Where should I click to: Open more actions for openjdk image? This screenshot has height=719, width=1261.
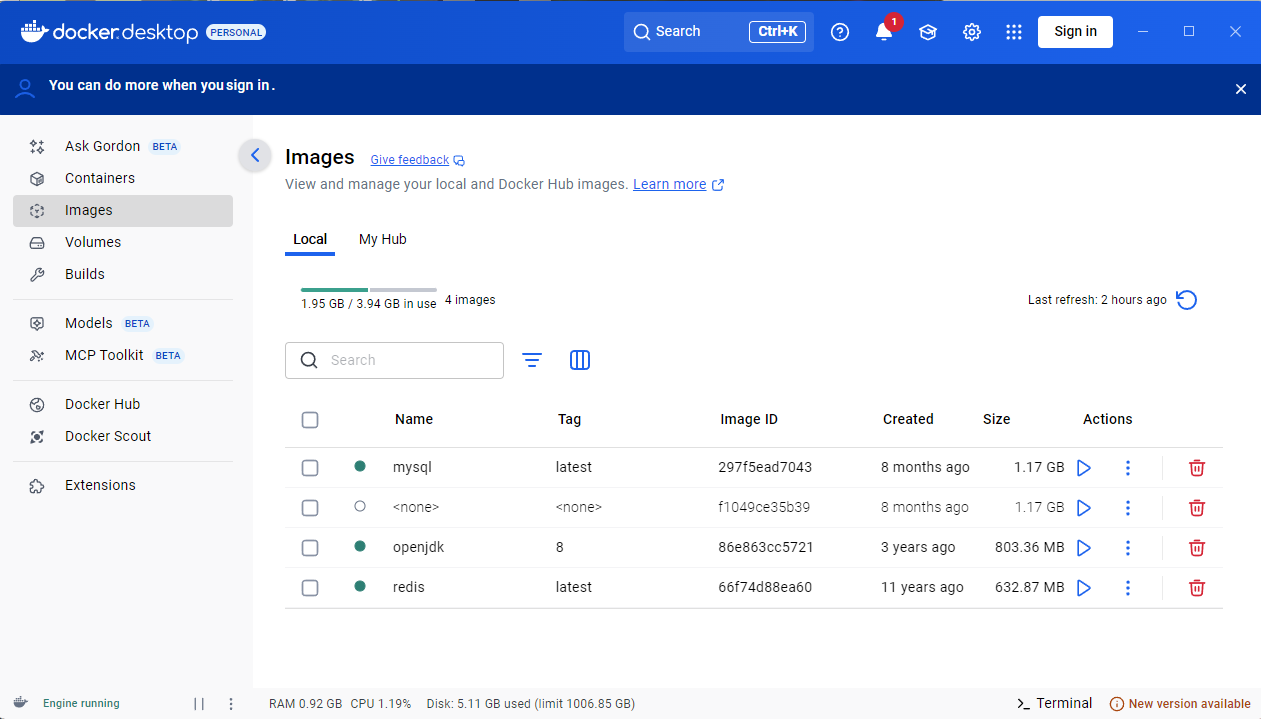[1128, 547]
